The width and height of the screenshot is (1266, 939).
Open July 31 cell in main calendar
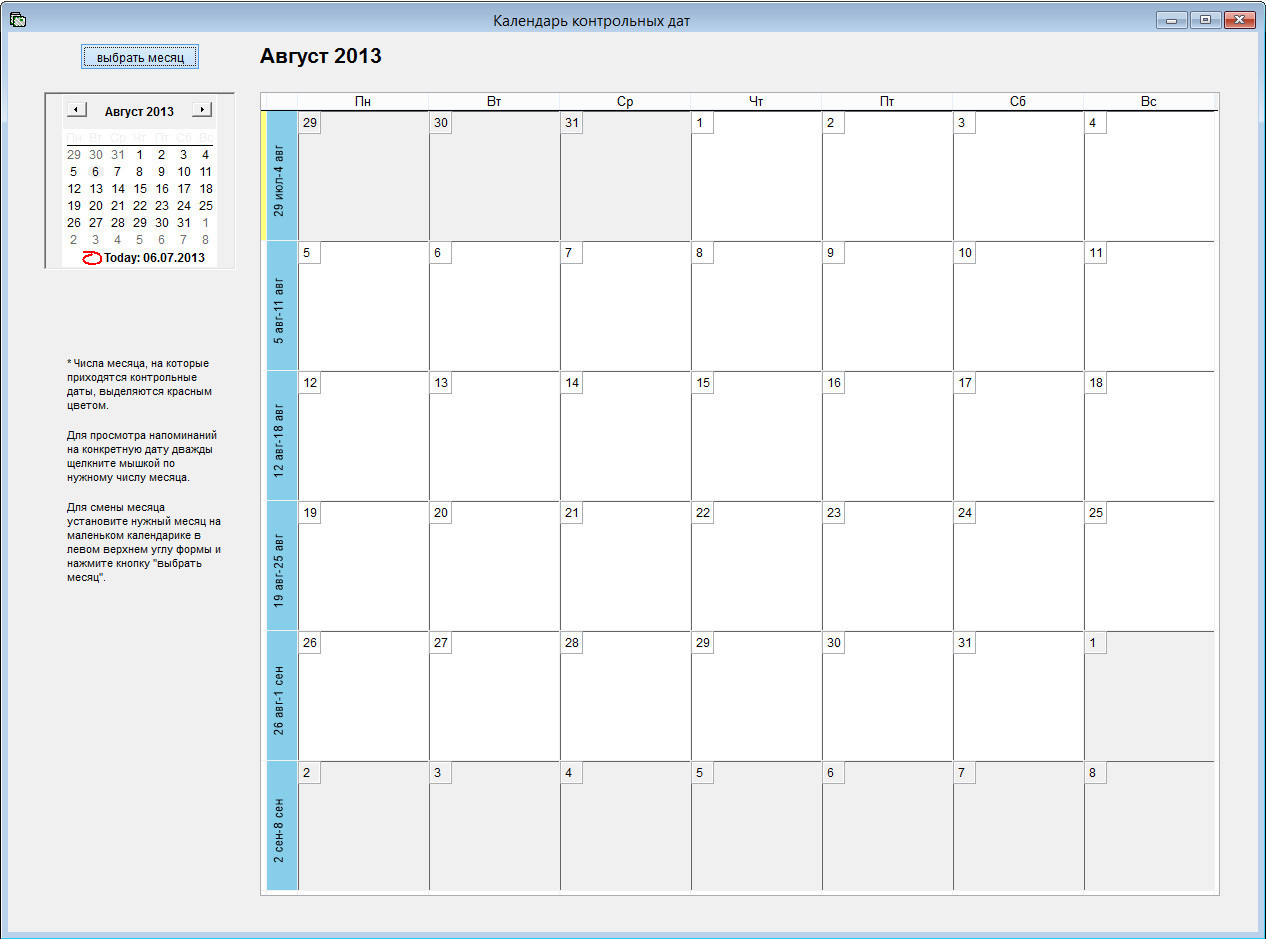[x=625, y=176]
